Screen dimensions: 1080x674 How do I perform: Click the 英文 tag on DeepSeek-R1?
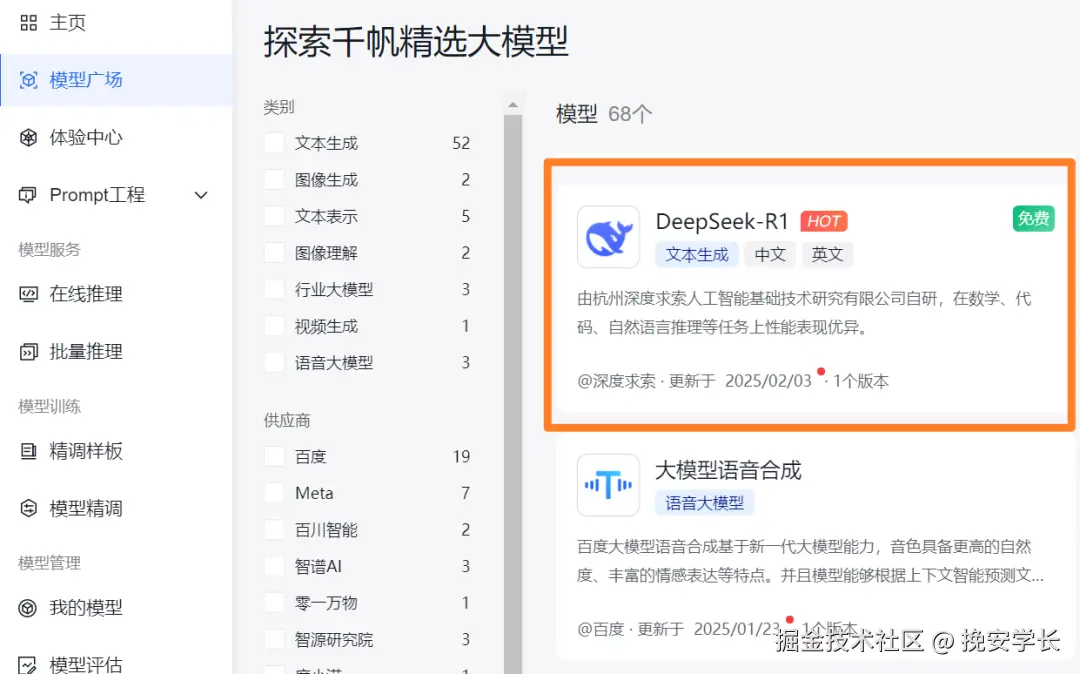(x=827, y=255)
